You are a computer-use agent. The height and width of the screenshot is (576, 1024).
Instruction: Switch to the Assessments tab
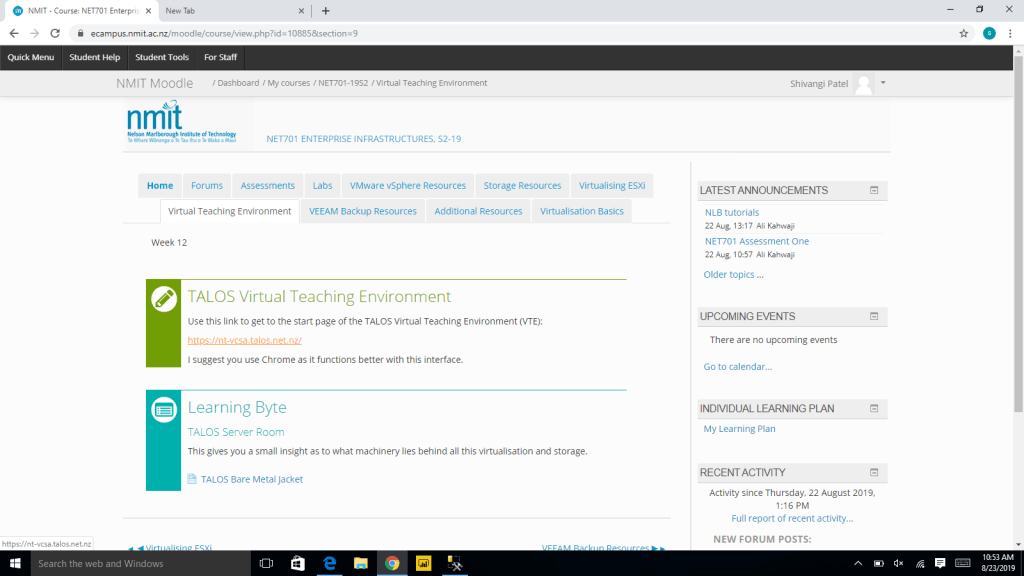(267, 185)
